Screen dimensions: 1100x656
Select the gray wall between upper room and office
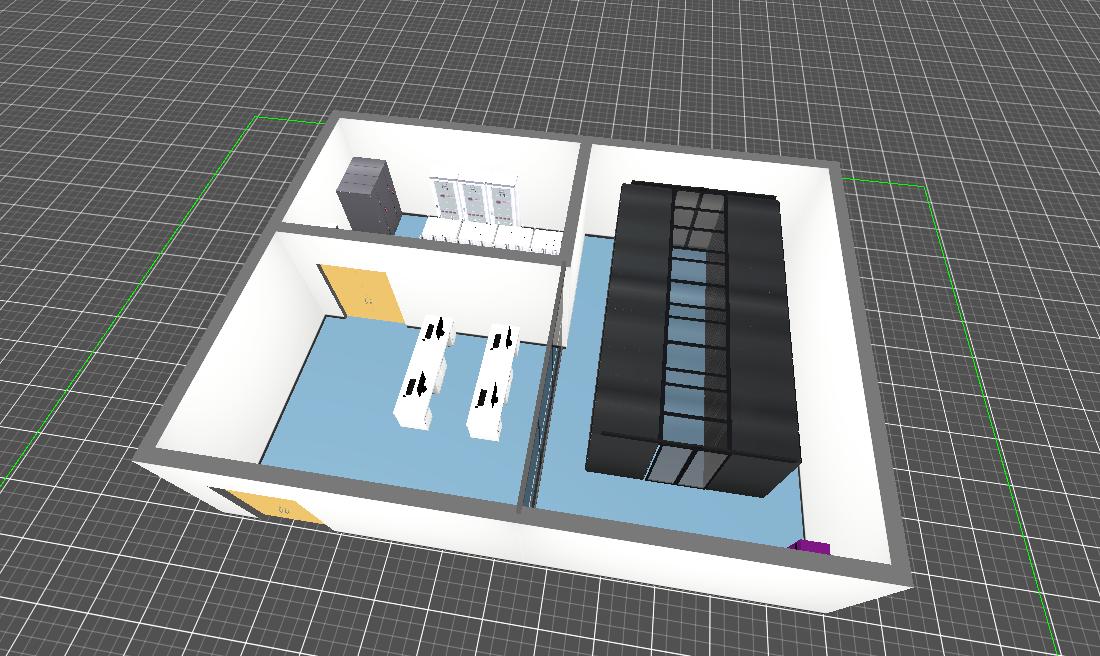(x=420, y=241)
